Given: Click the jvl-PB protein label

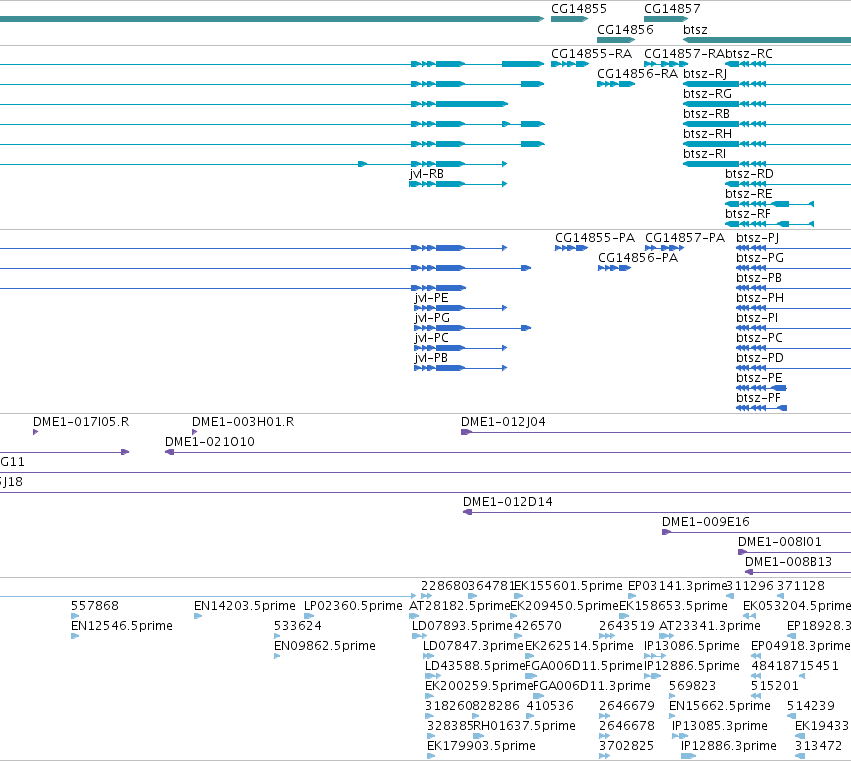Looking at the screenshot, I should click(x=431, y=358).
